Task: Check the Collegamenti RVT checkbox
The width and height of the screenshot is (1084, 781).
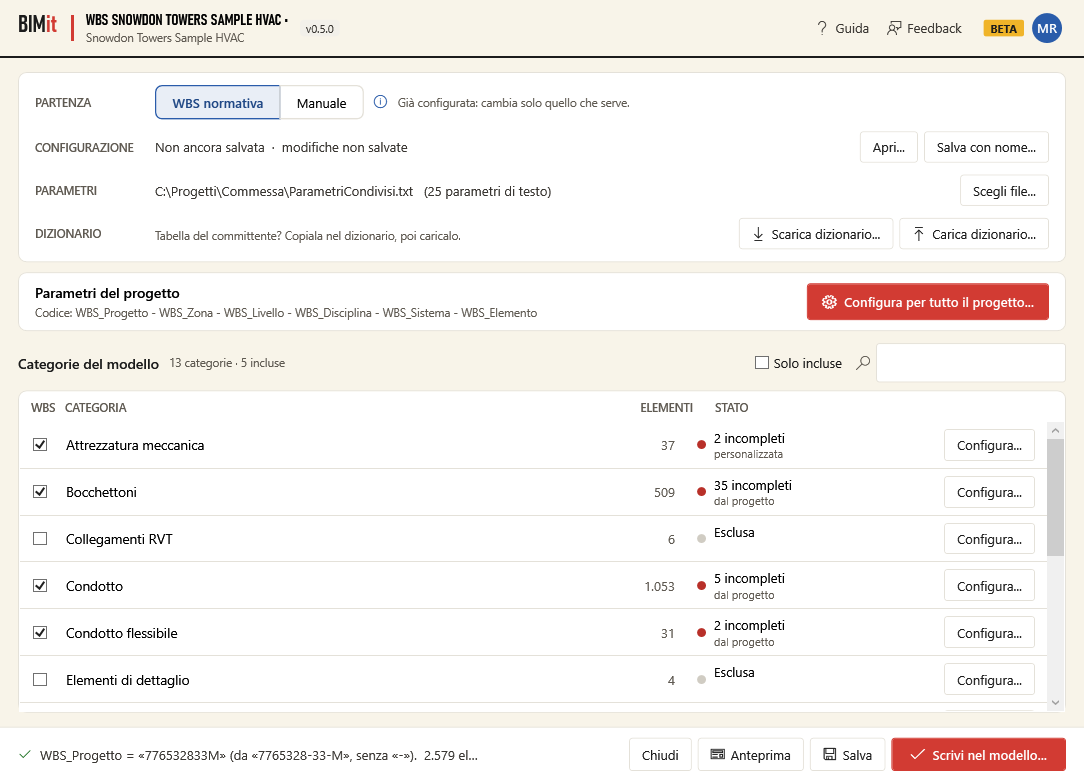Action: coord(40,539)
